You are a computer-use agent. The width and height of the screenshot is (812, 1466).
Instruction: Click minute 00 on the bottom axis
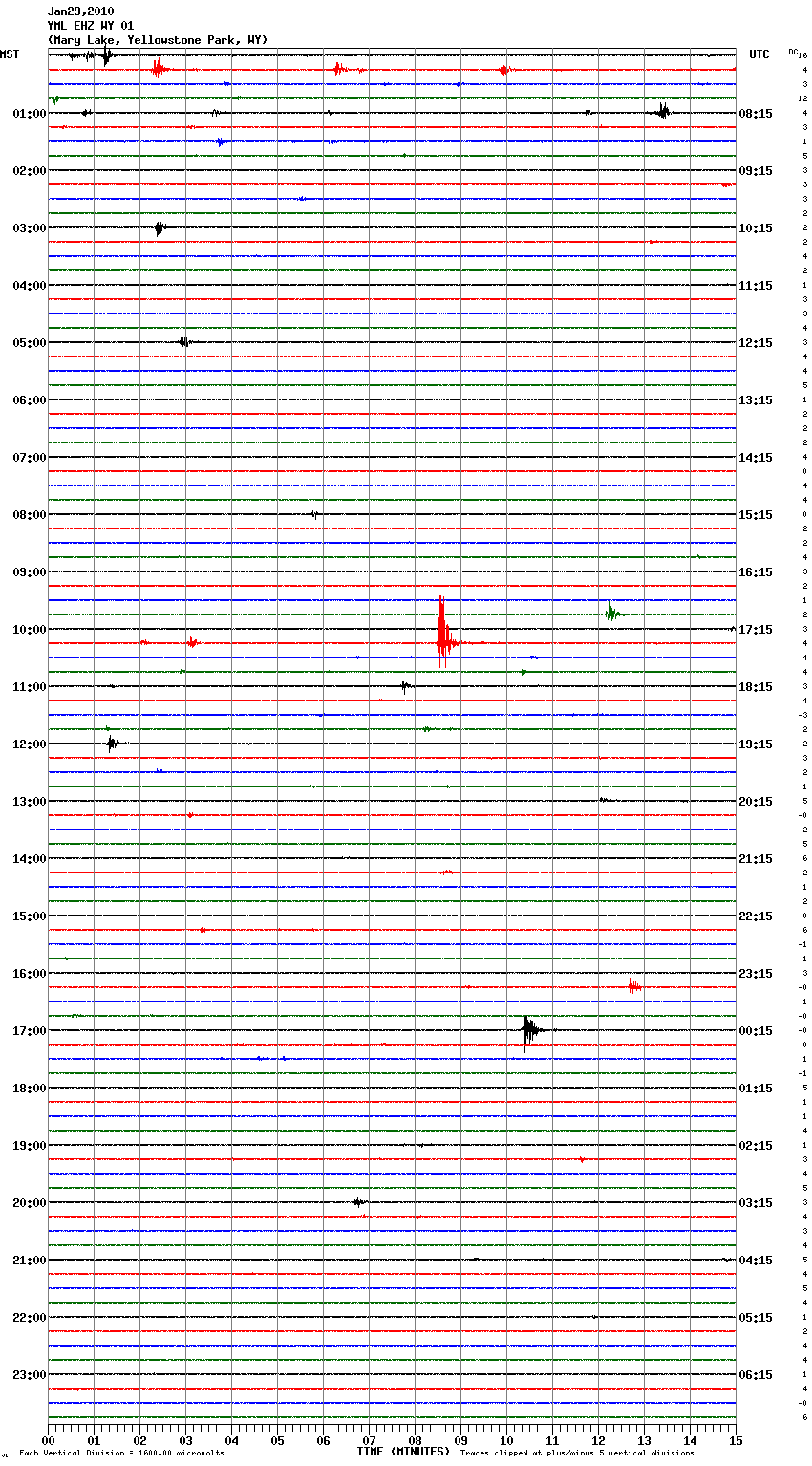(48, 1440)
